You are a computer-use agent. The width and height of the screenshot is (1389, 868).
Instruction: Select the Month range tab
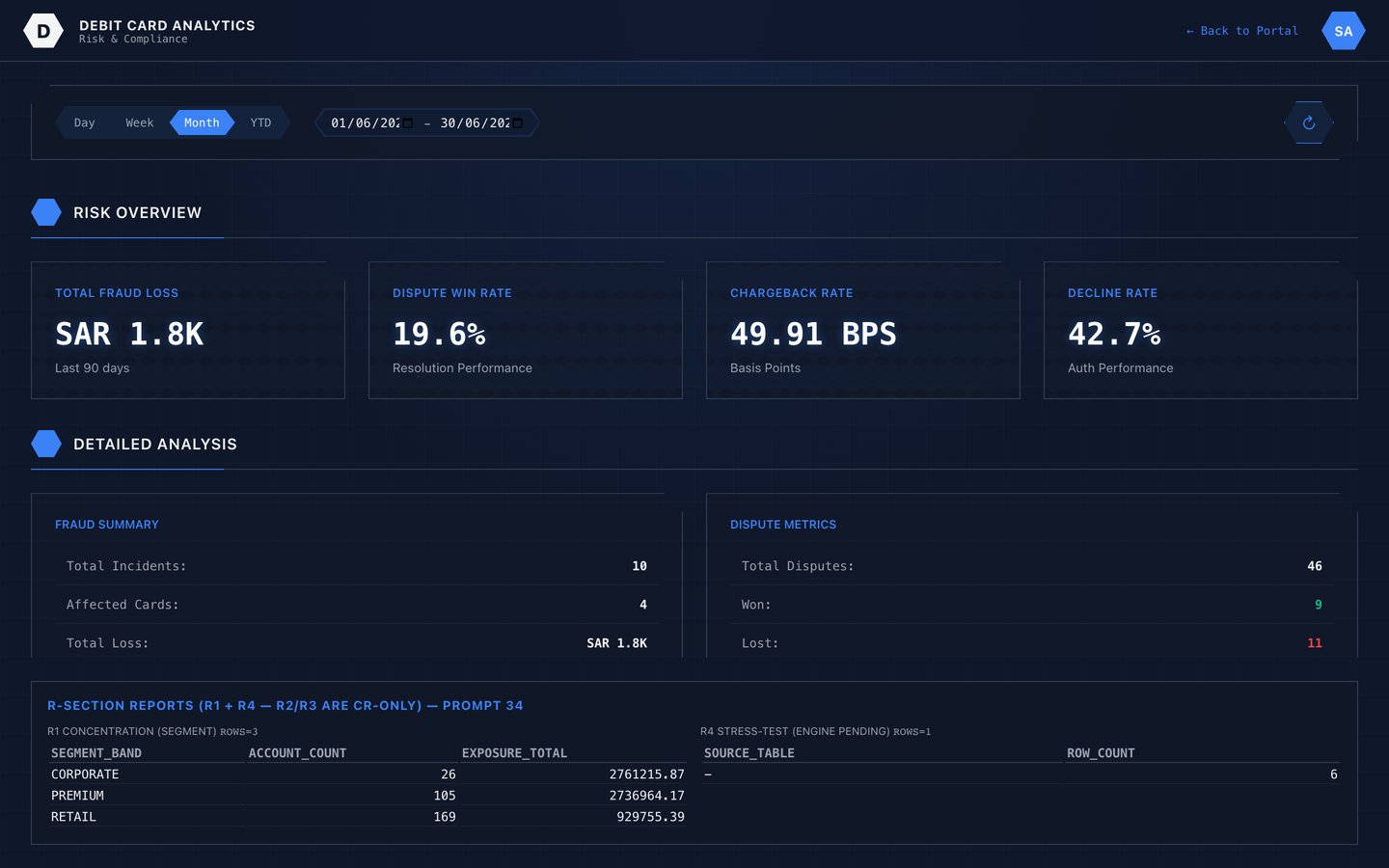coord(202,122)
